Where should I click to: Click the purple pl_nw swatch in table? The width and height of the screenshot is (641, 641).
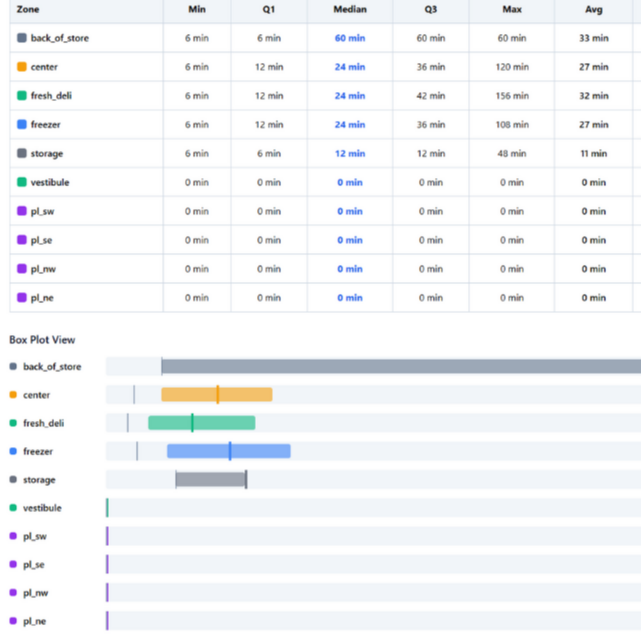pos(22,269)
